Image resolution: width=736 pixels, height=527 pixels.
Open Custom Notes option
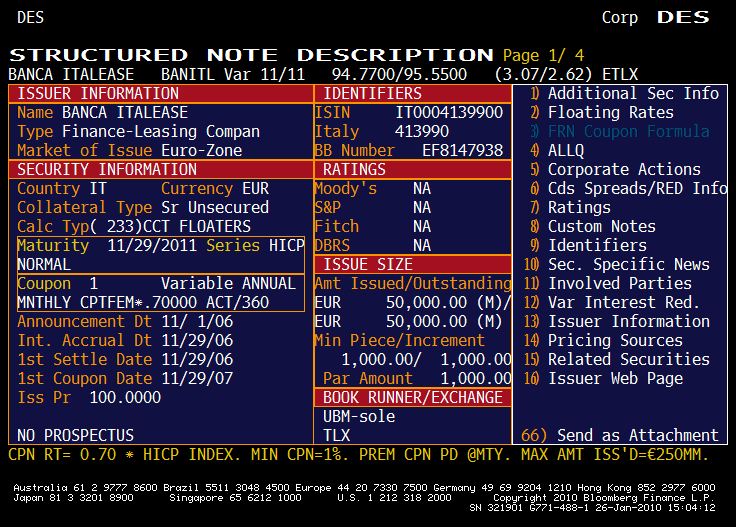(601, 226)
